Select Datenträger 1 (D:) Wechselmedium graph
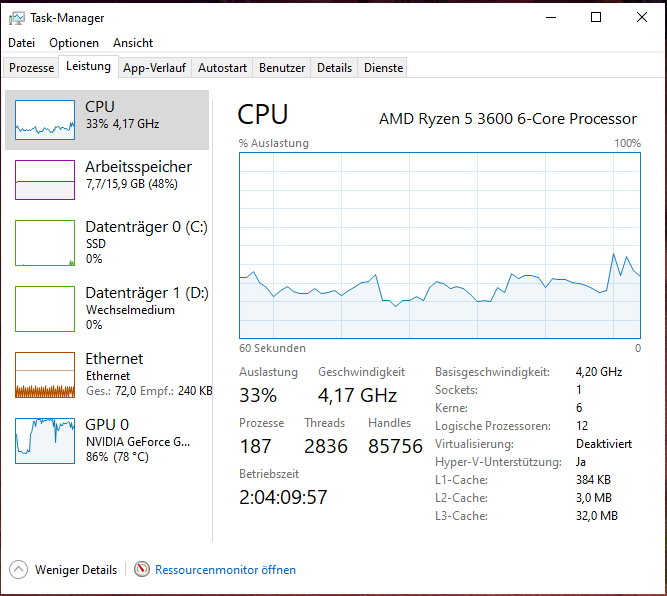 [45, 309]
